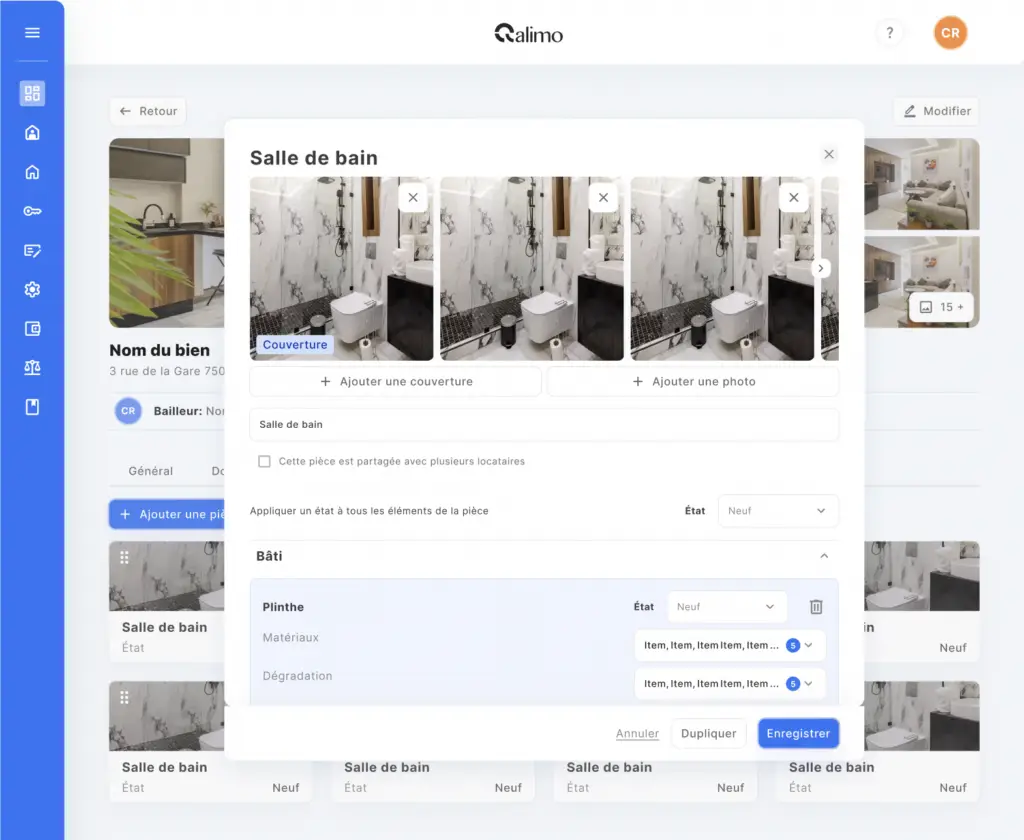Click the Nom du bien title

(x=159, y=350)
